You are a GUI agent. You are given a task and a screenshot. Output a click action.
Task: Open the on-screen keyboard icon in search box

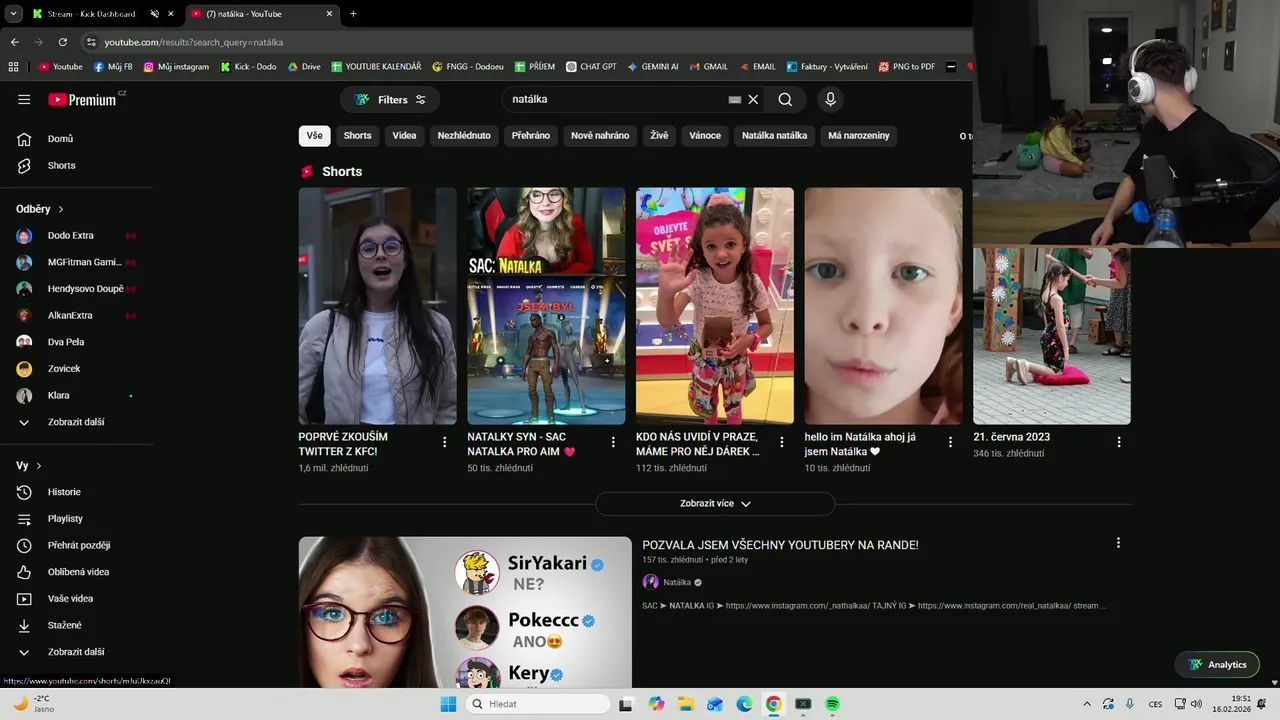click(735, 99)
